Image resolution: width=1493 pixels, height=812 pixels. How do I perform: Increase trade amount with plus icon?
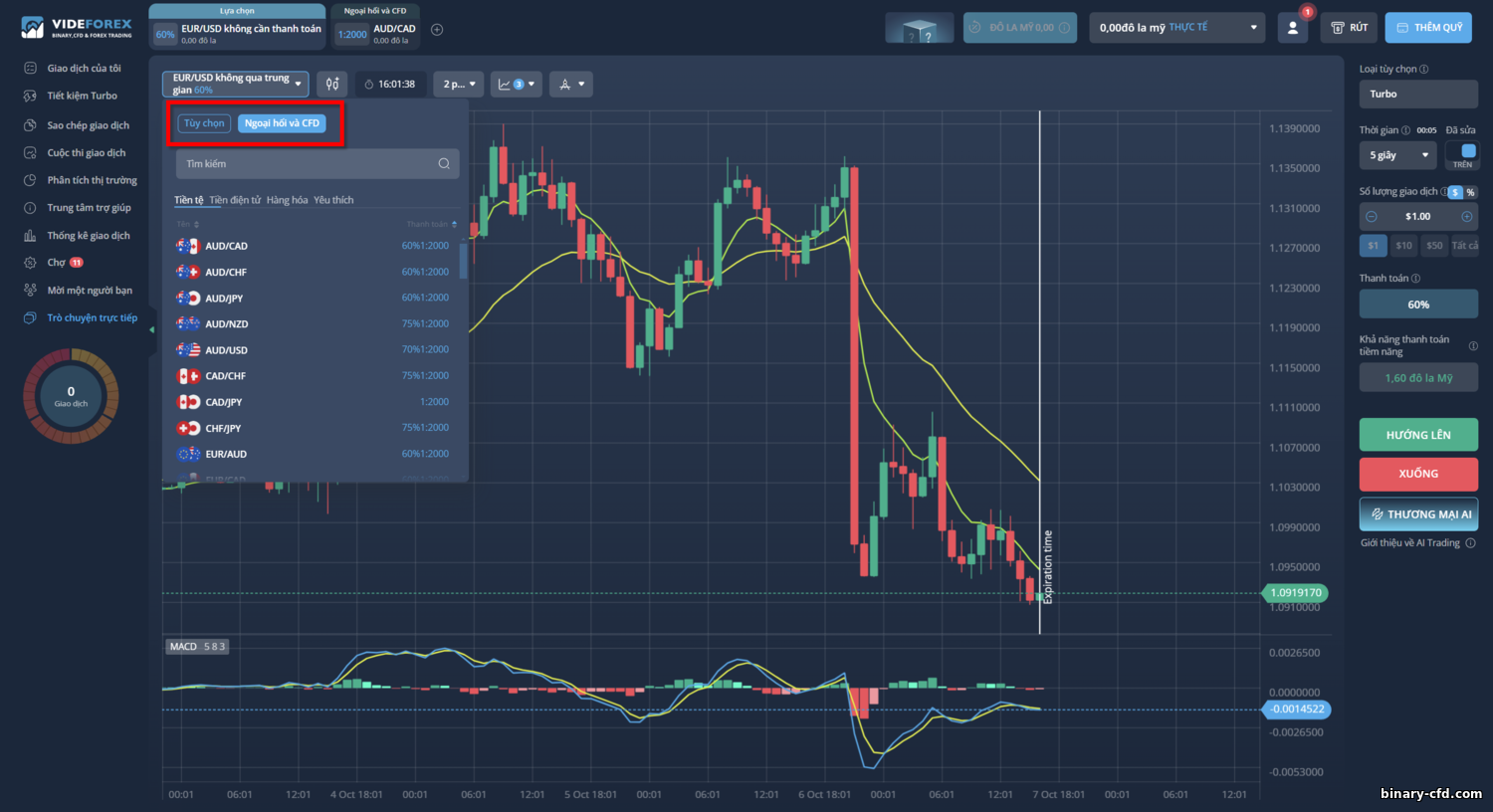[x=1466, y=216]
